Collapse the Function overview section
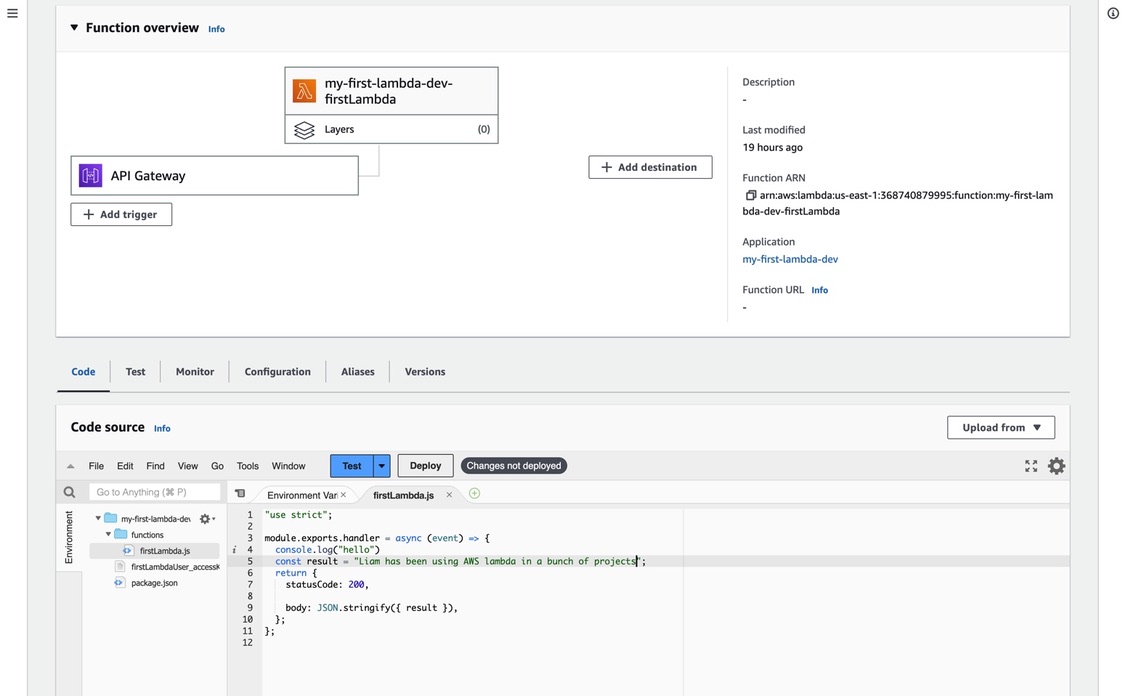The image size is (1128, 696). [x=74, y=27]
